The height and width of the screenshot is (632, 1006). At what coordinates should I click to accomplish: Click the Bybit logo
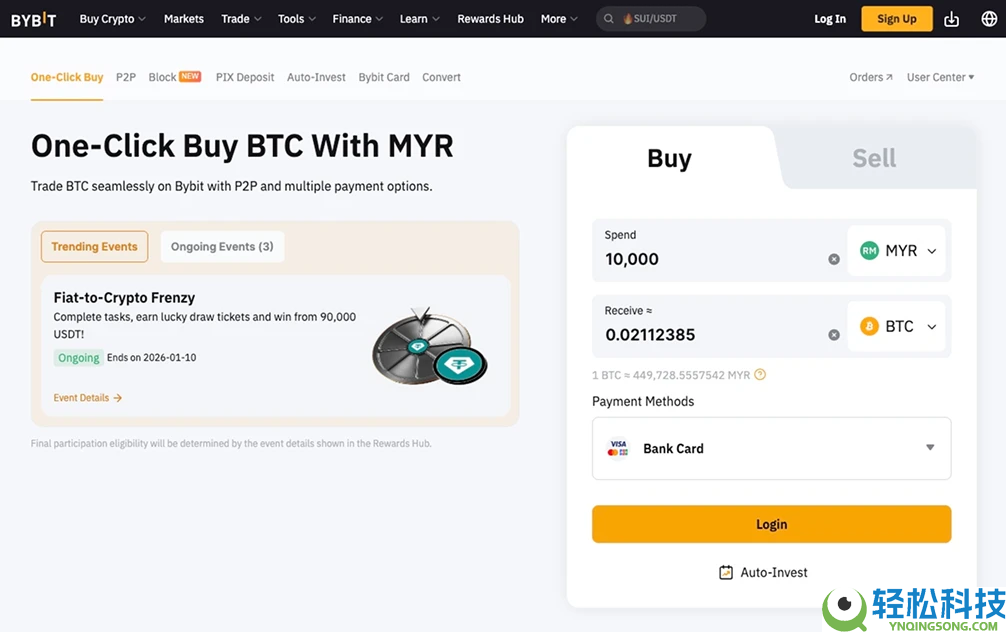[x=33, y=19]
